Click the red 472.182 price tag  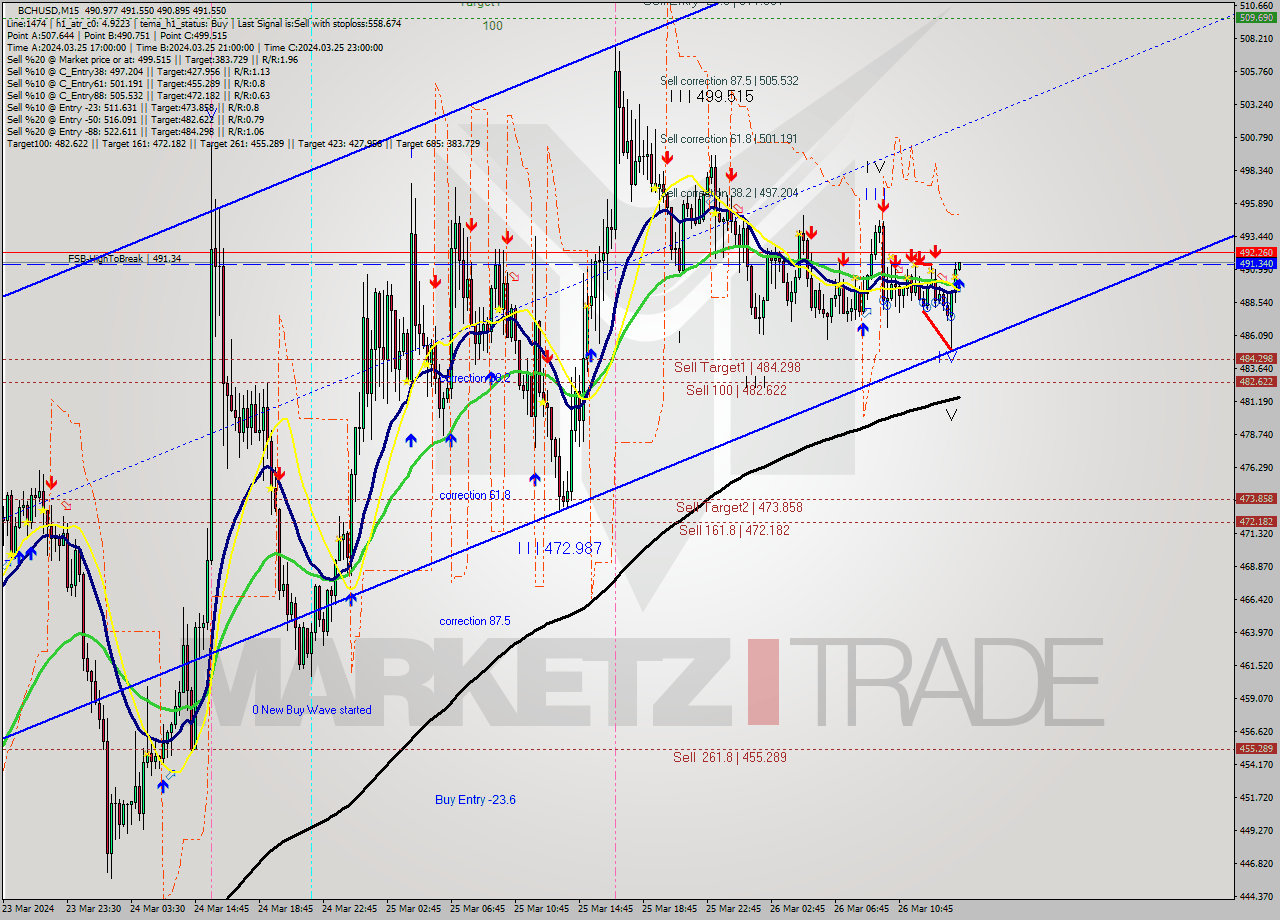click(x=1256, y=521)
